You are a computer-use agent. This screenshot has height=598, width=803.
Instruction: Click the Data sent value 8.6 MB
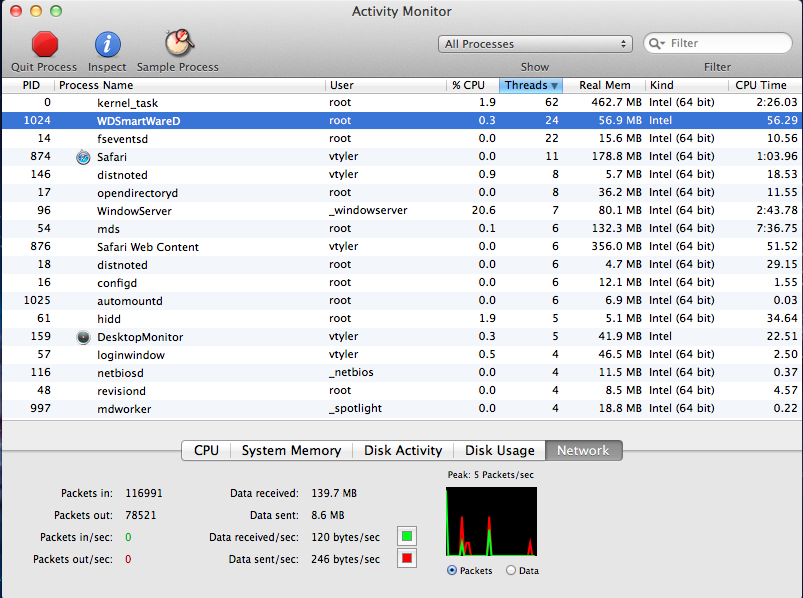tap(328, 516)
